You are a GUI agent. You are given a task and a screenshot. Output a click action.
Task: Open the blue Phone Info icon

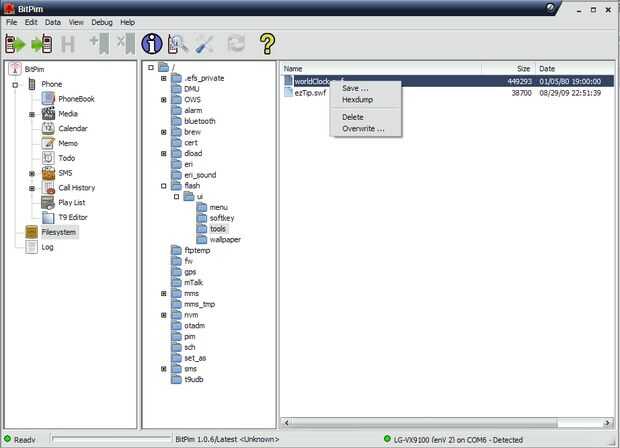tap(152, 43)
